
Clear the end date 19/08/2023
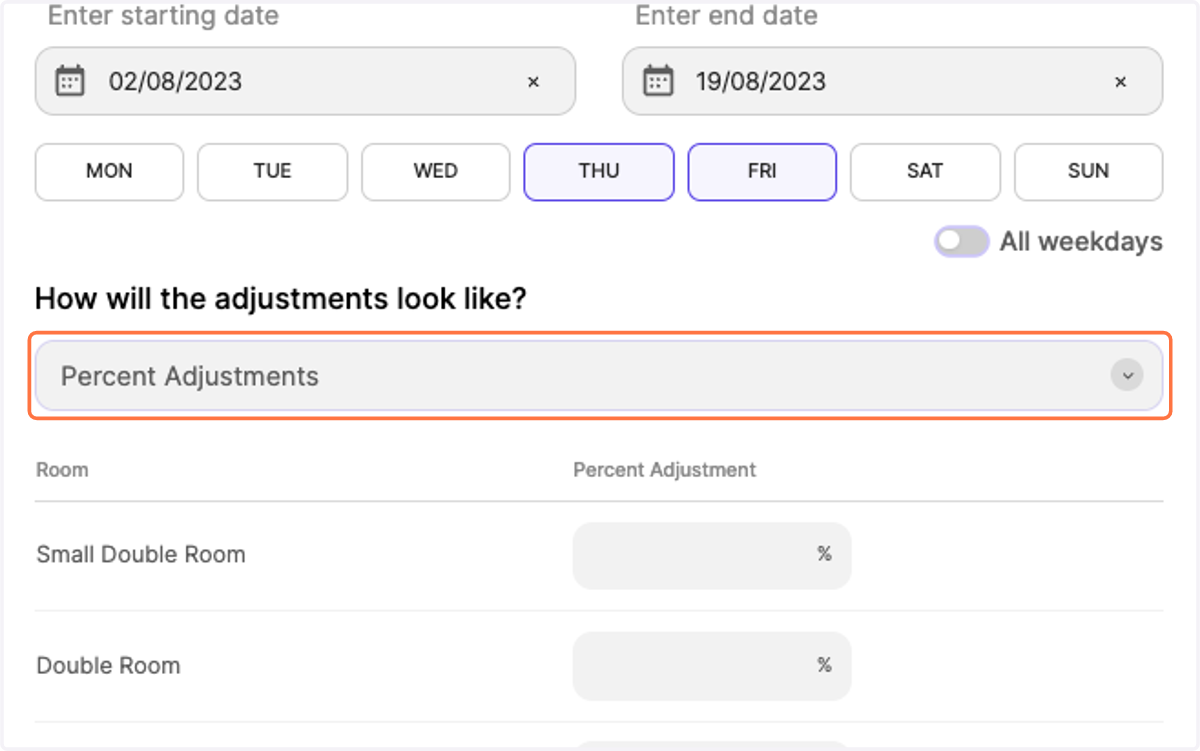1120,82
